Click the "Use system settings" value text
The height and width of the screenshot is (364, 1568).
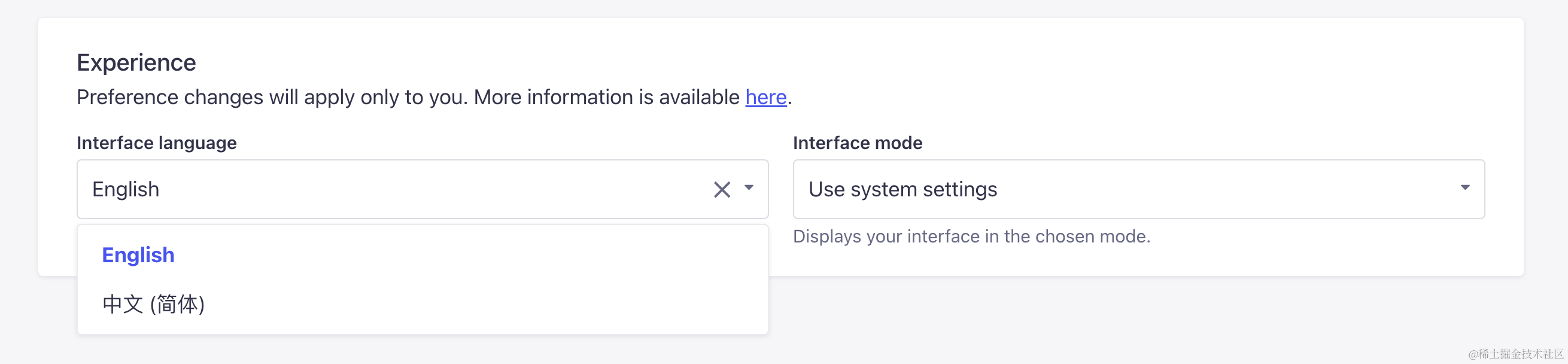click(902, 190)
